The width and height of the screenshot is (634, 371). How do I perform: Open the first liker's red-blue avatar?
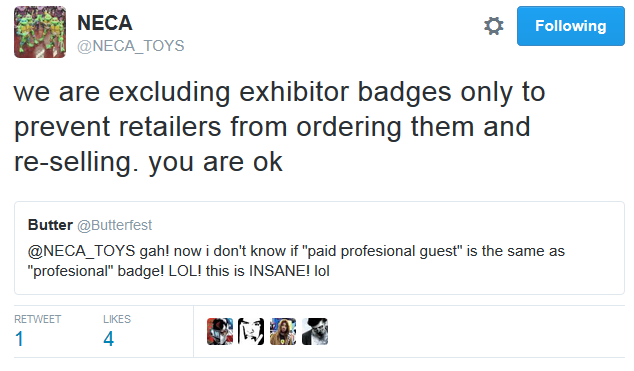point(220,331)
